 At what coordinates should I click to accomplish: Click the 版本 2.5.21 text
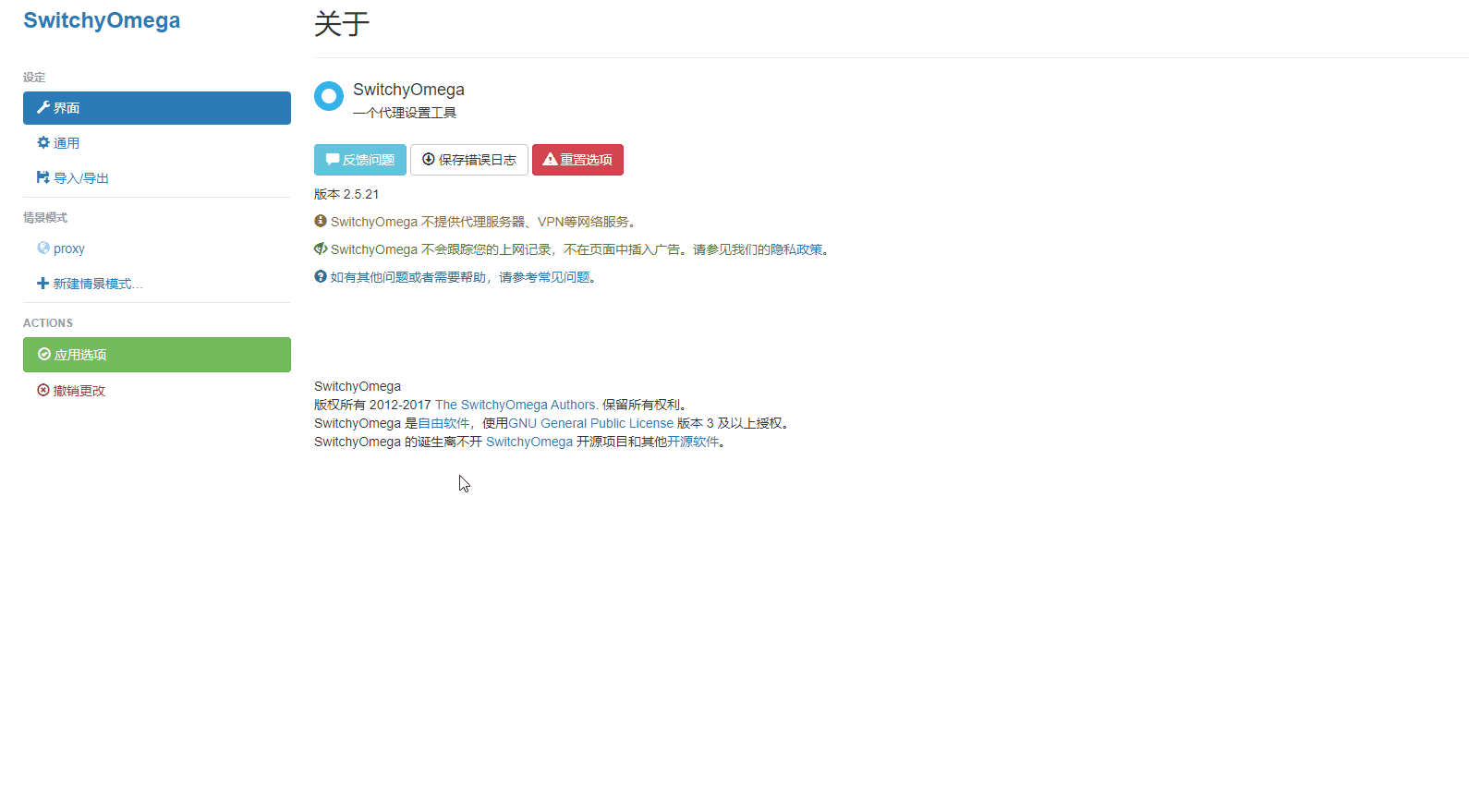coord(346,194)
